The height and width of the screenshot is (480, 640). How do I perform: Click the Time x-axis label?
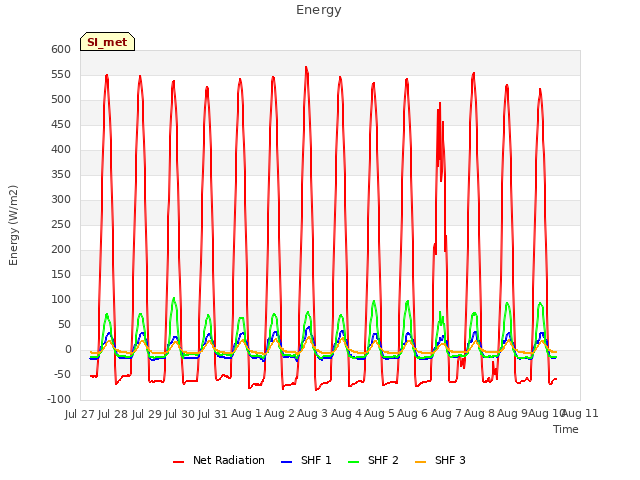click(566, 429)
